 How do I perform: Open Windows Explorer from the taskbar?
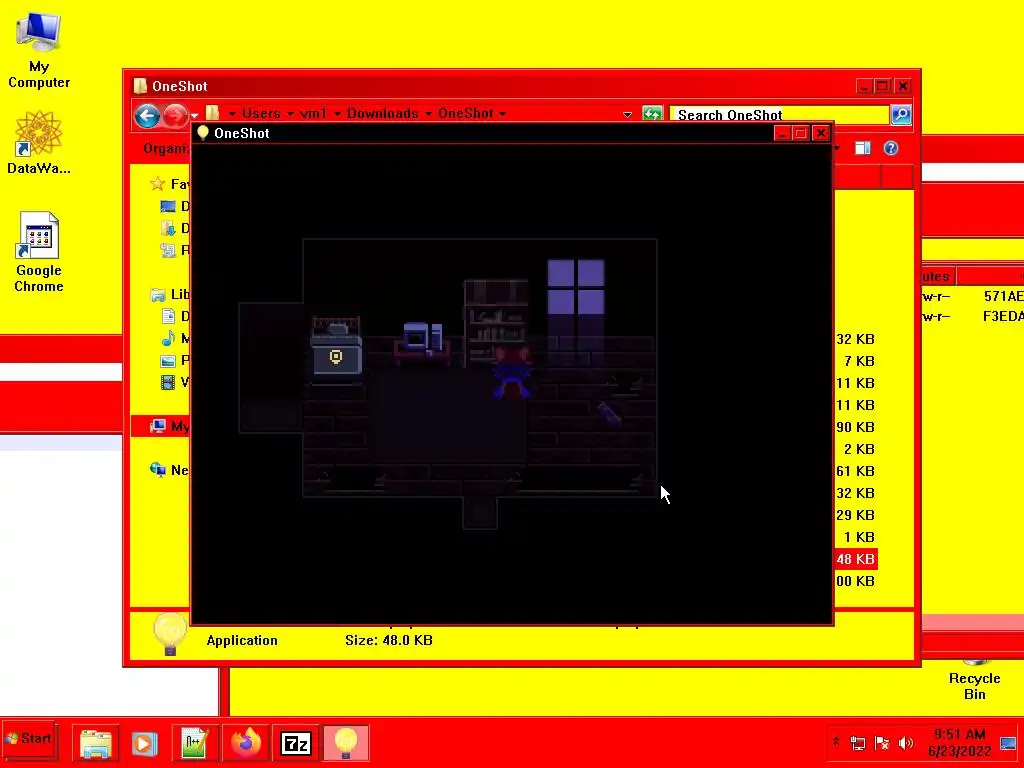pos(95,743)
